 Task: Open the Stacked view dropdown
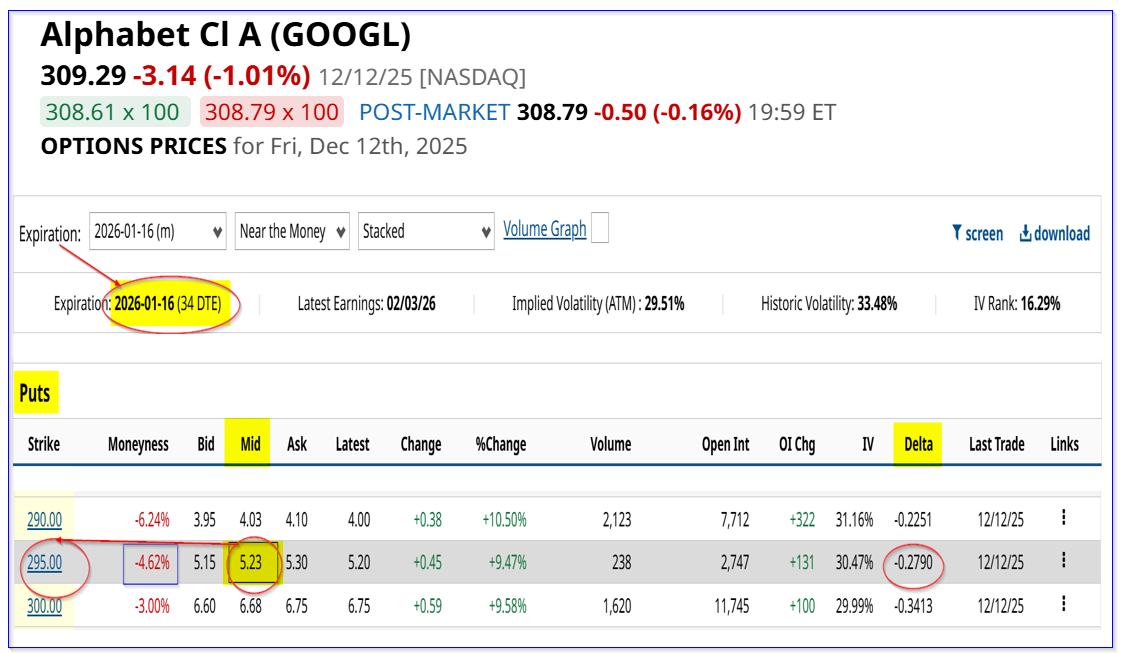point(426,232)
